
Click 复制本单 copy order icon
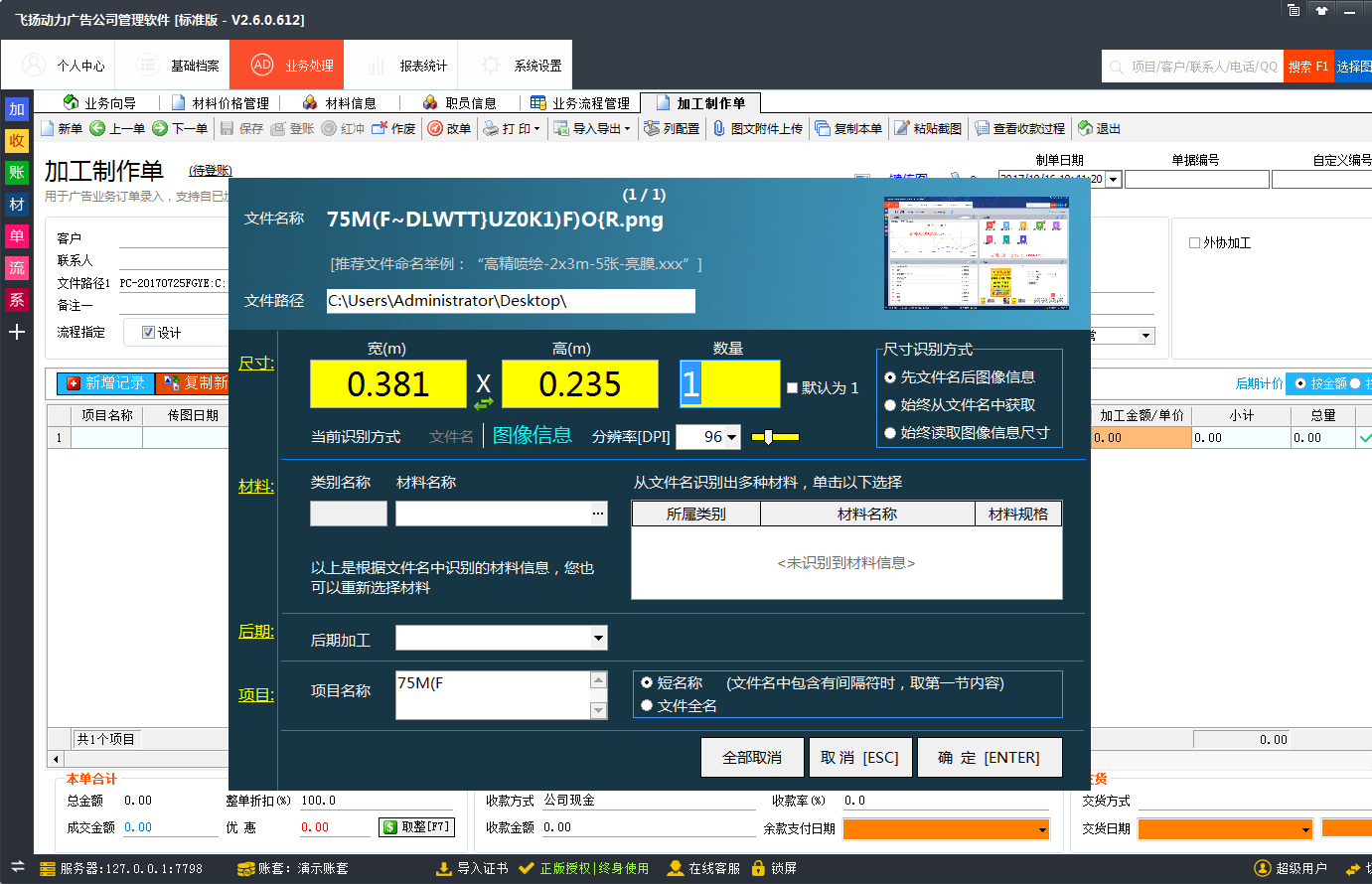tap(823, 129)
